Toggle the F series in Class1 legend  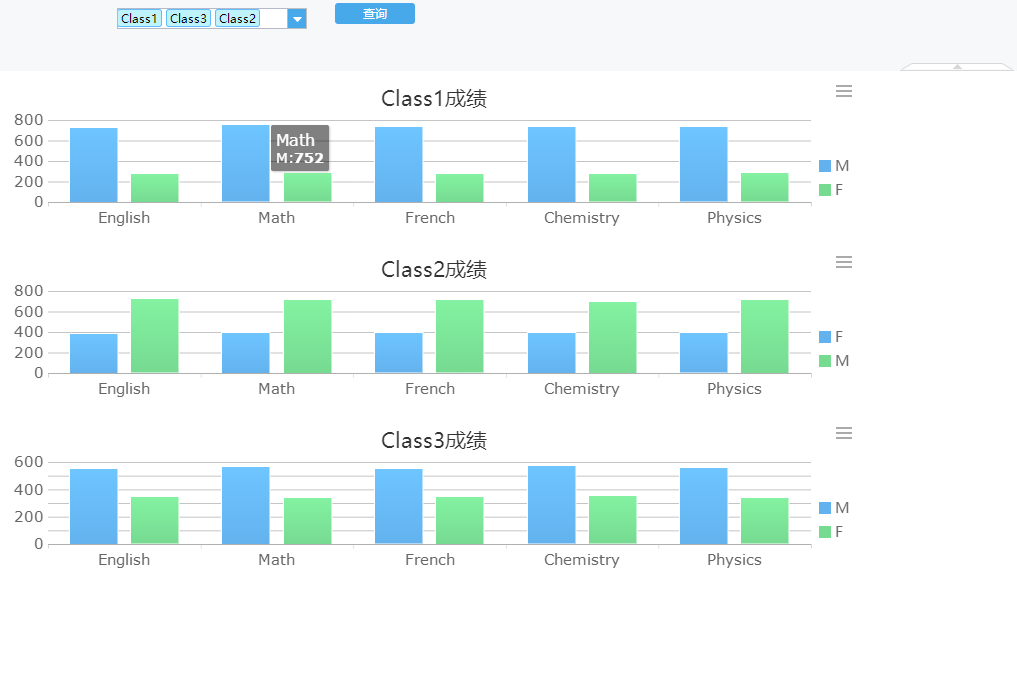pyautogui.click(x=832, y=190)
